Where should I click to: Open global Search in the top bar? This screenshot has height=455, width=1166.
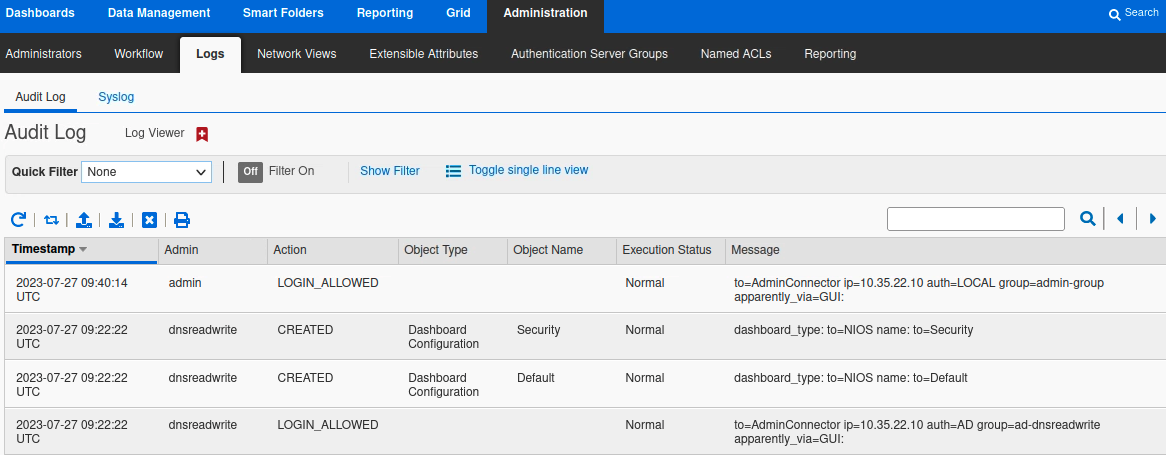[x=1134, y=13]
